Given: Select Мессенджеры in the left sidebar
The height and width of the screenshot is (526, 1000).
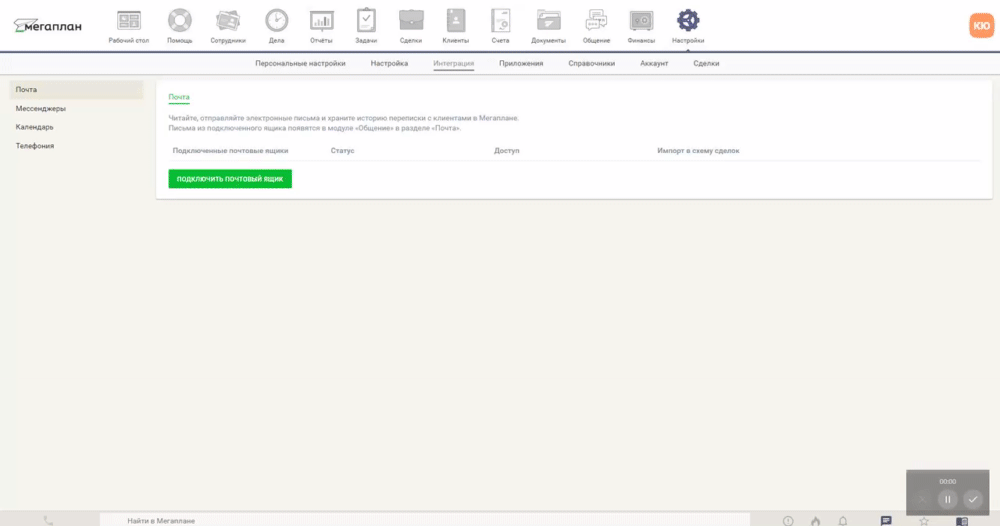Looking at the screenshot, I should point(41,108).
